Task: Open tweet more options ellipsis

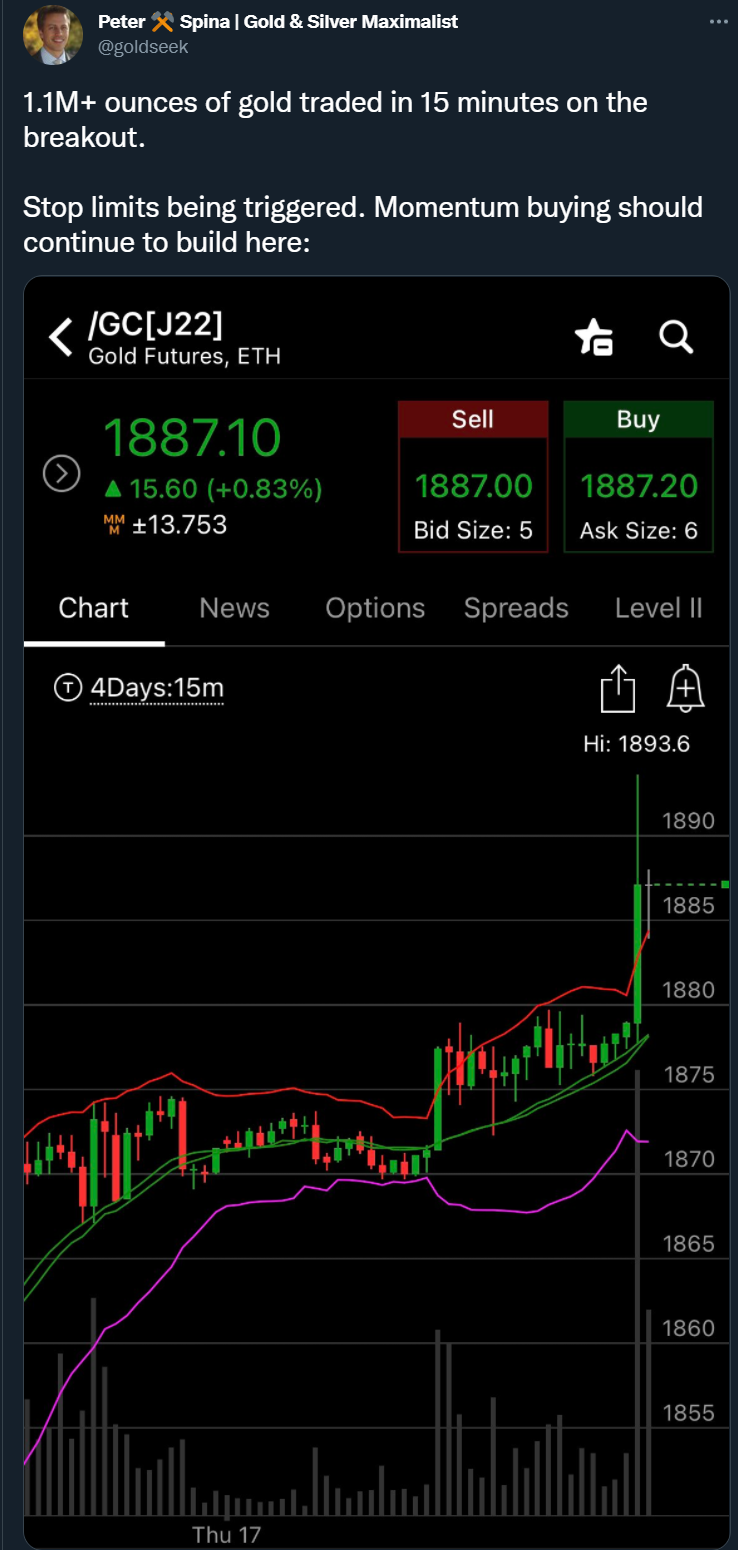Action: (717, 22)
